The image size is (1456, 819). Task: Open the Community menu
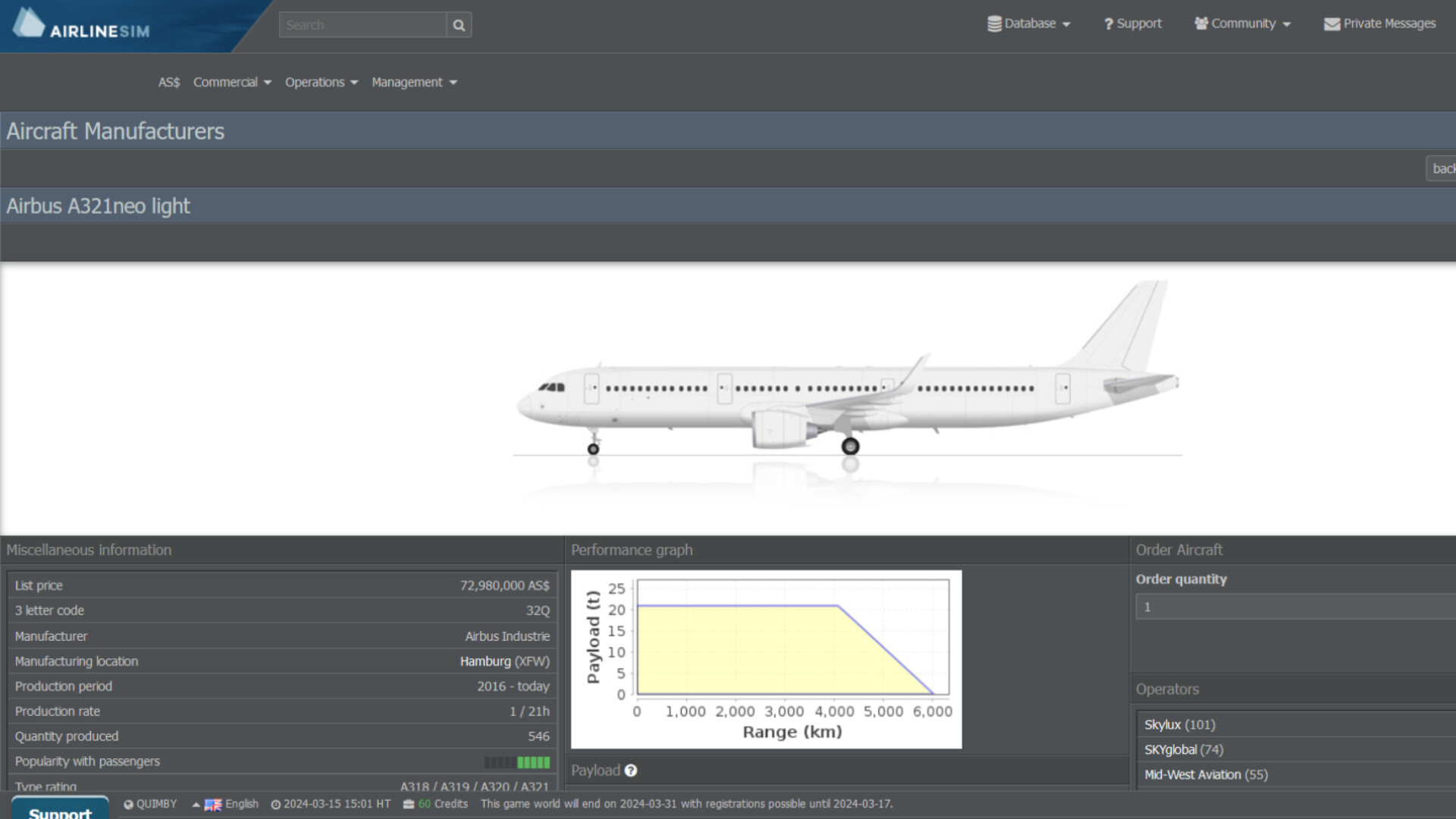pyautogui.click(x=1242, y=24)
